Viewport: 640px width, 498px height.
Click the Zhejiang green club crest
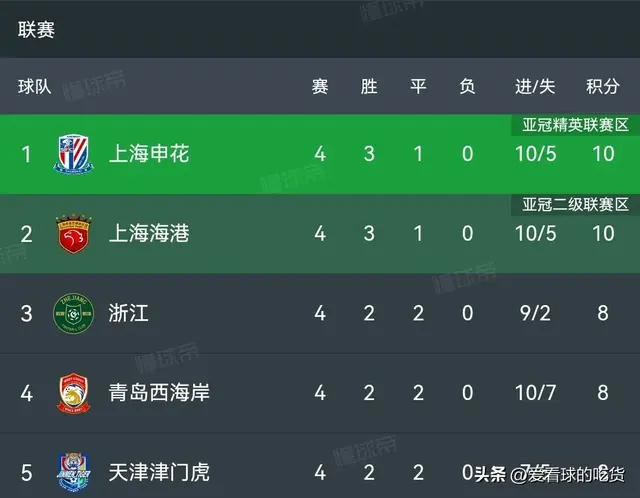click(x=73, y=313)
